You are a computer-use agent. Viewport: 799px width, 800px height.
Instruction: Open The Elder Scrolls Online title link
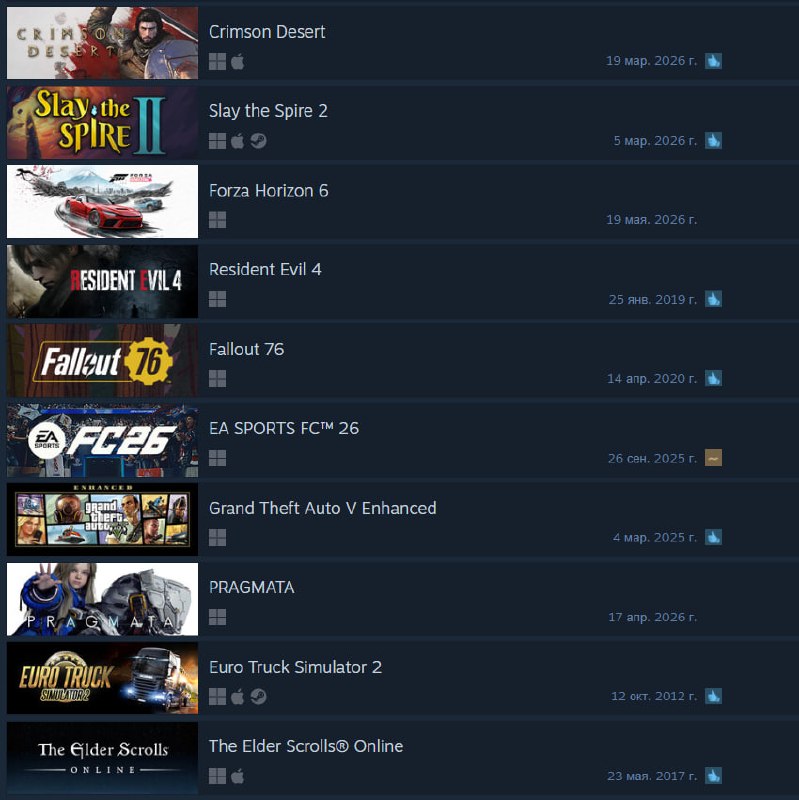(x=306, y=746)
